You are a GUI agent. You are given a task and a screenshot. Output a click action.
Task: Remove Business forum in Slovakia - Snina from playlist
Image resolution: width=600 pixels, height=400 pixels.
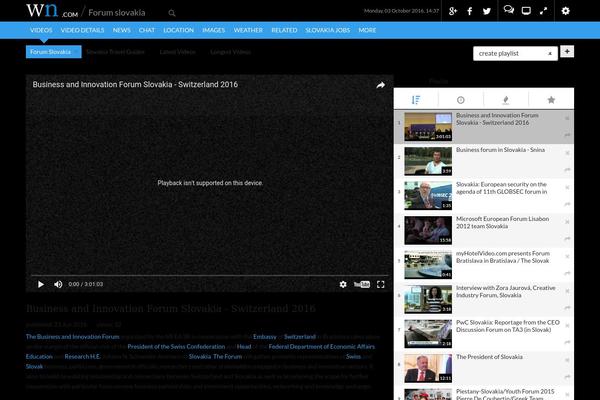pos(567,153)
